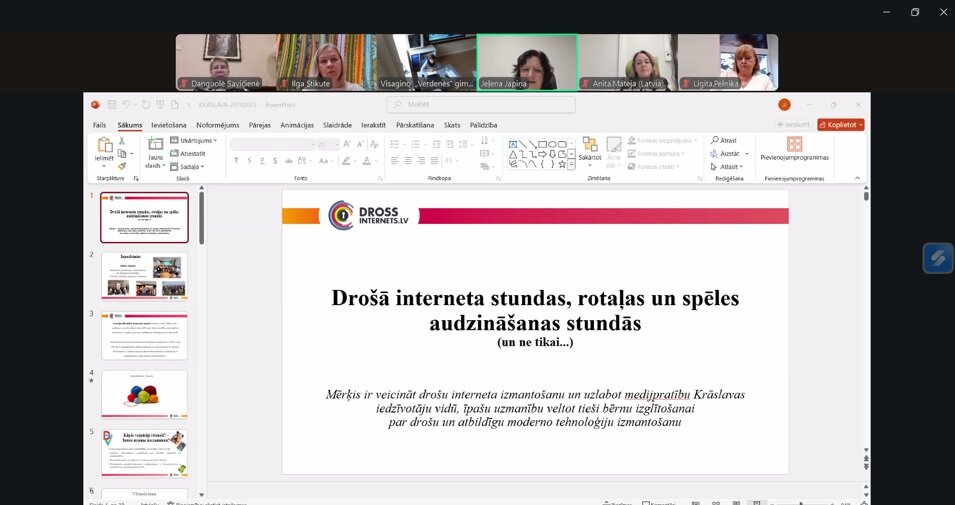Screen dimensions: 955x505
Task: Open the Sakārtot arrange icon
Action: [589, 147]
